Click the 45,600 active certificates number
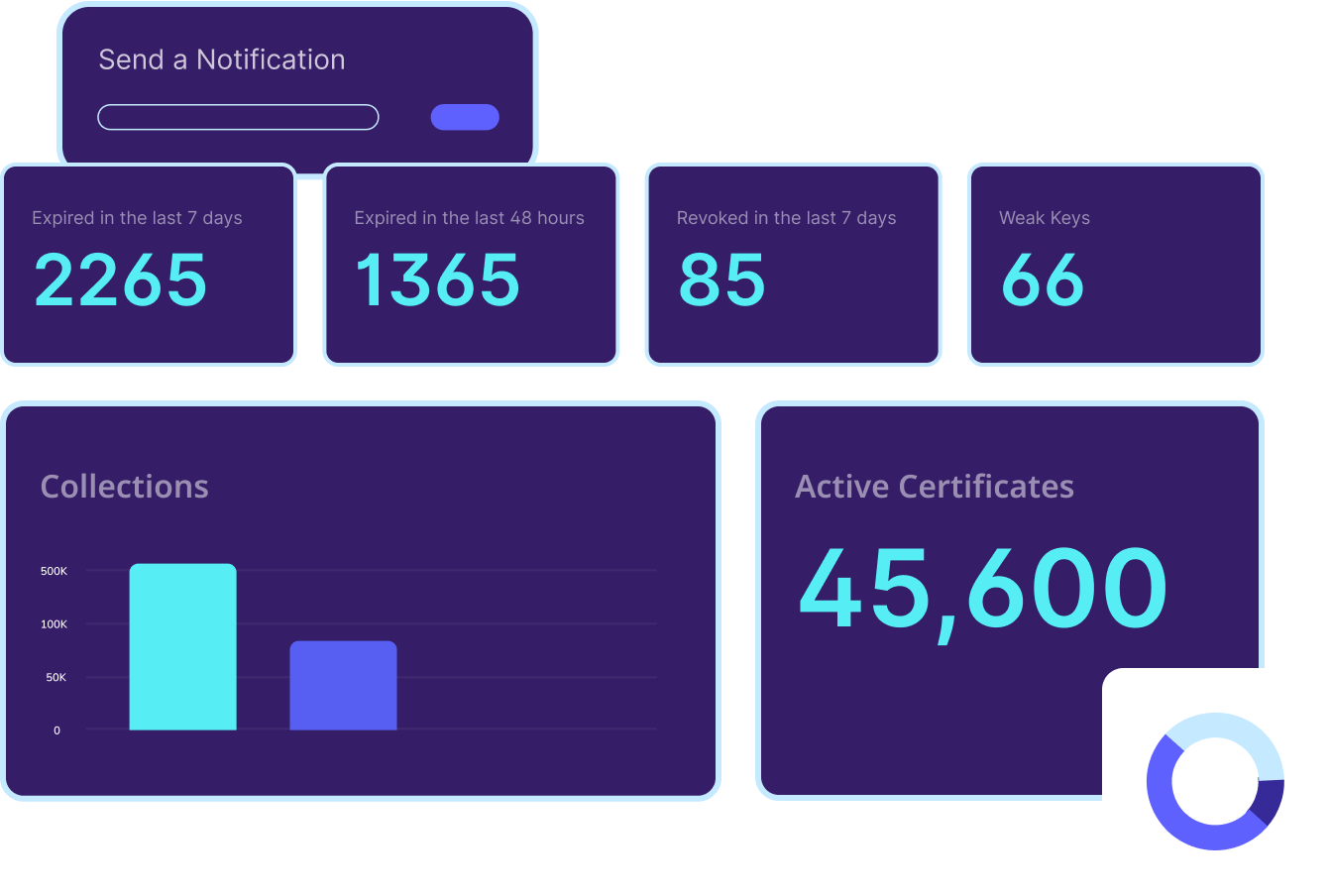1330x896 pixels. [982, 591]
